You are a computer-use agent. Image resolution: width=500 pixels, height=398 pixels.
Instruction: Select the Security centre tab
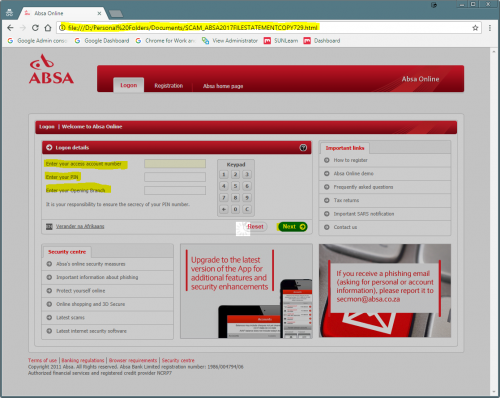(x=67, y=252)
